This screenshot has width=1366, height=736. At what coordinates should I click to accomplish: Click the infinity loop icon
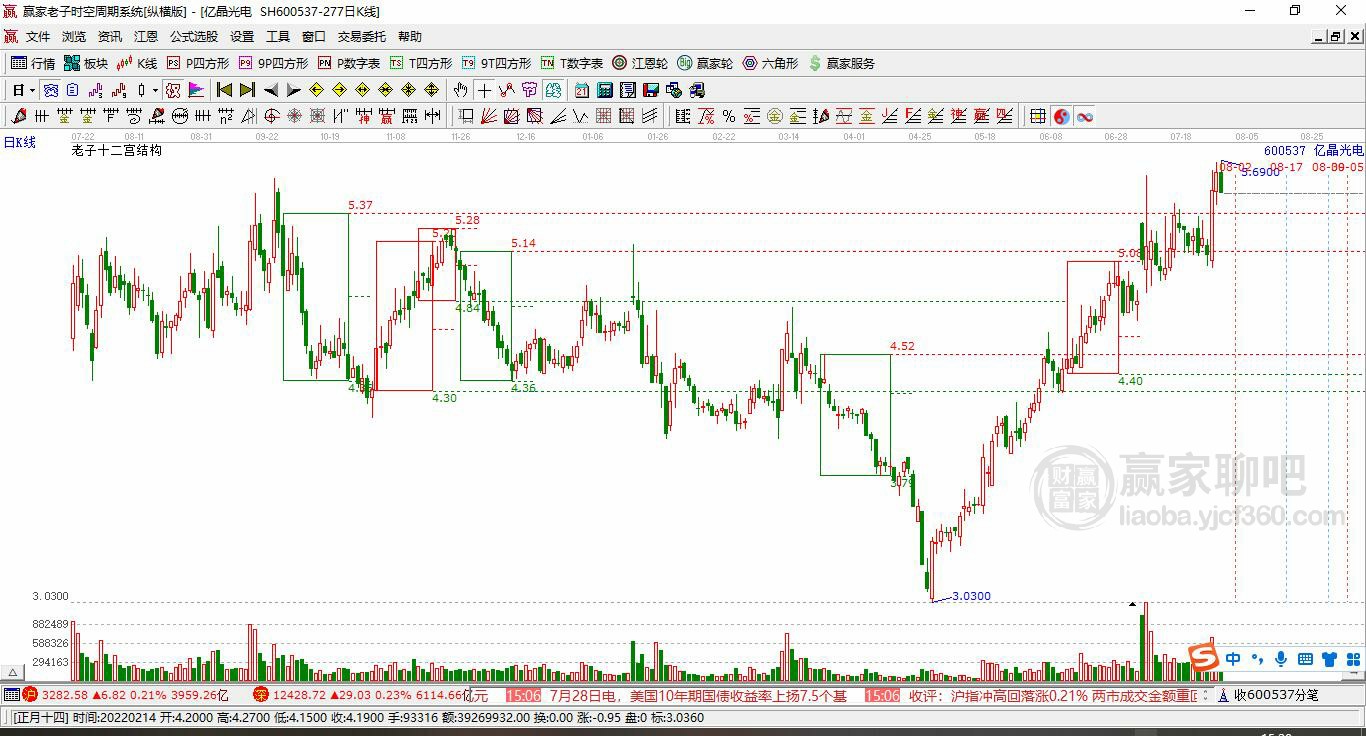(1084, 116)
